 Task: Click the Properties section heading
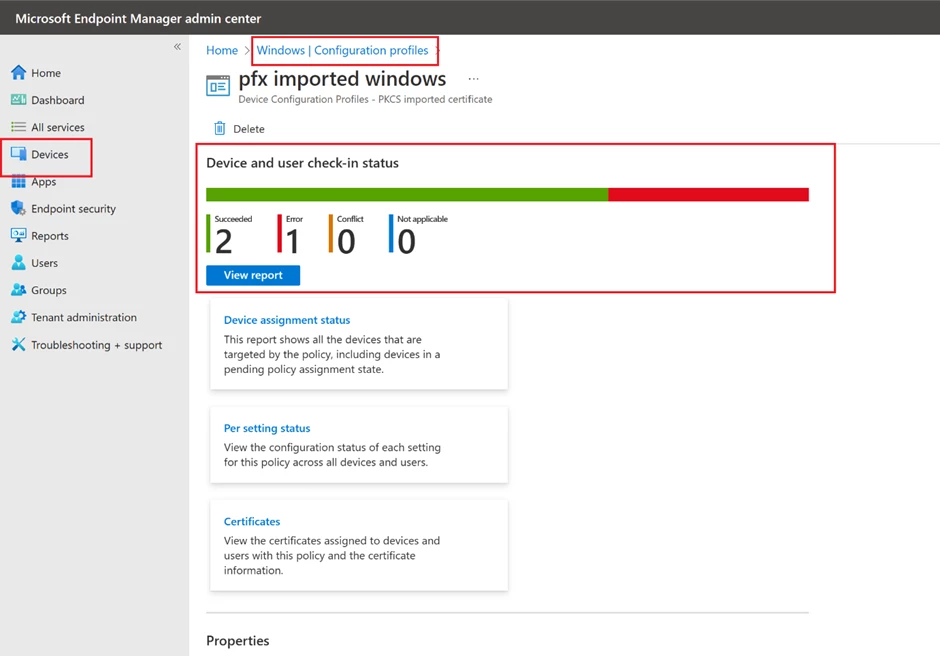(x=237, y=641)
